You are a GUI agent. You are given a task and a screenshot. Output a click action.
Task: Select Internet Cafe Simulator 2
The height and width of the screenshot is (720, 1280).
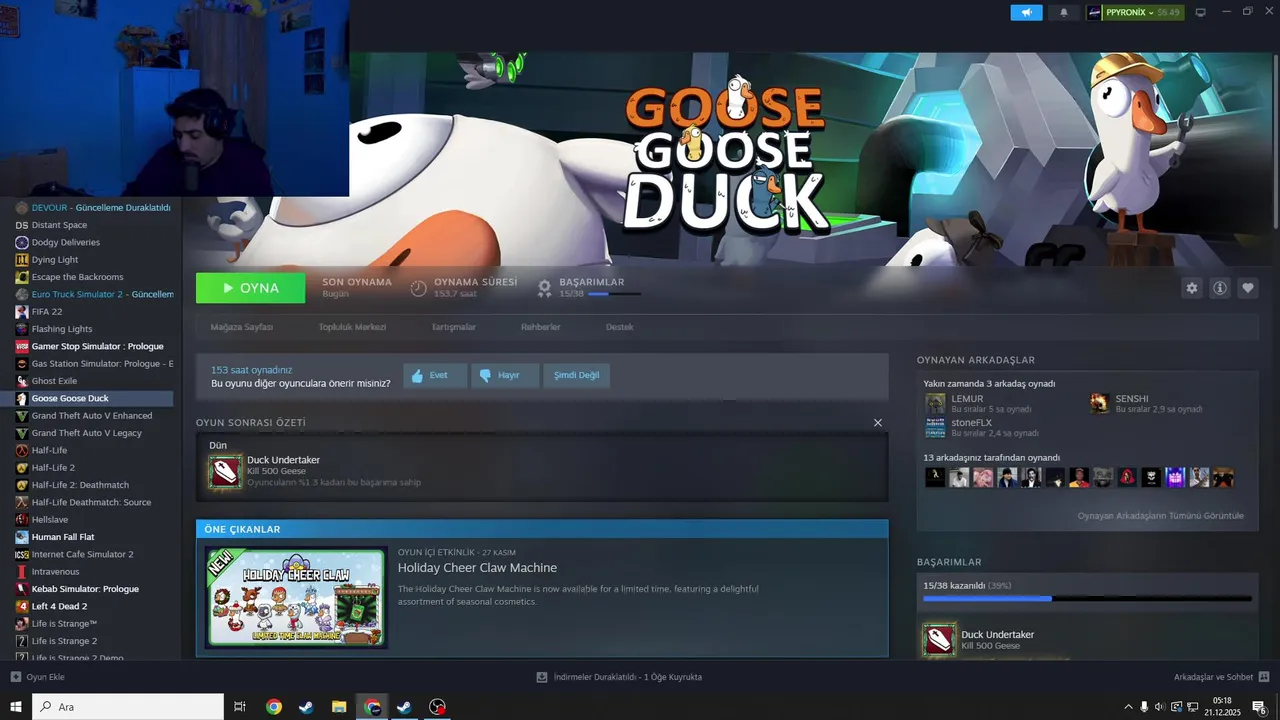83,554
